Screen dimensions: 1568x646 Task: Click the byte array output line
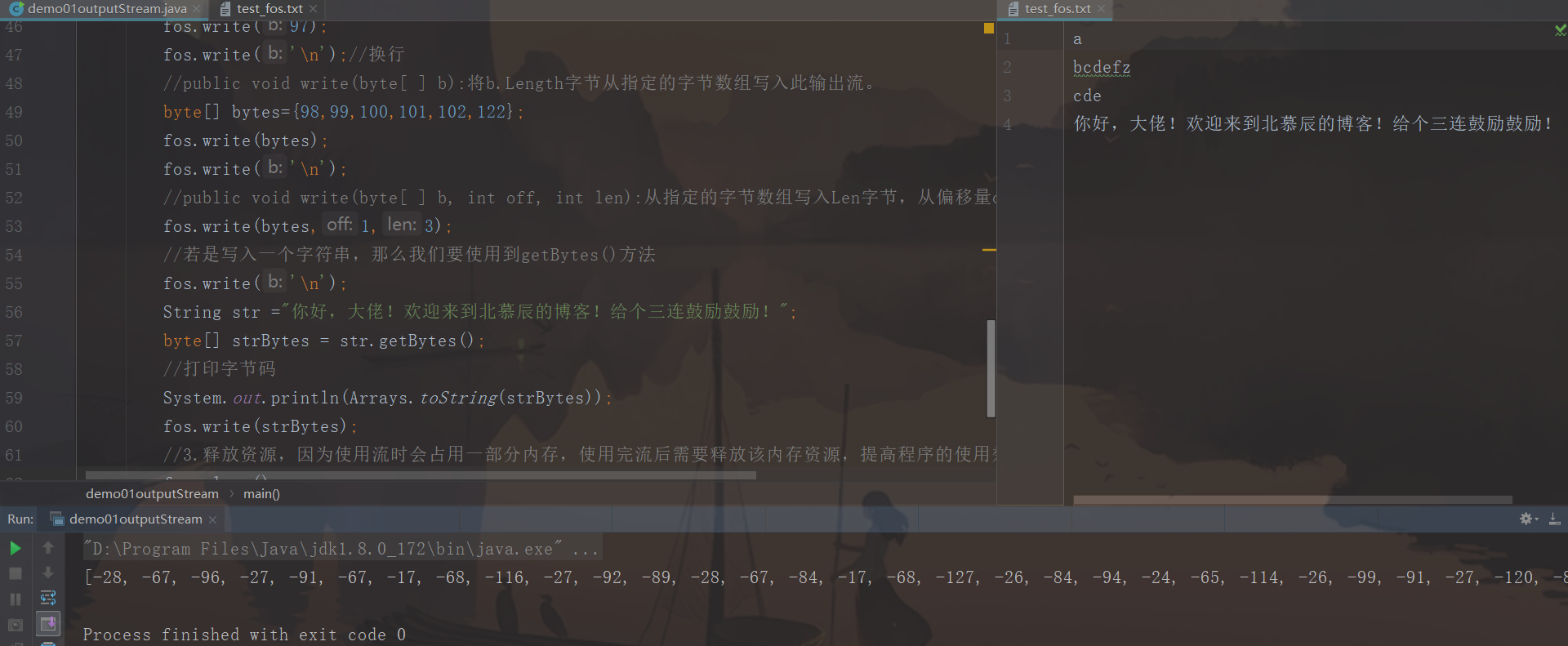coord(826,577)
